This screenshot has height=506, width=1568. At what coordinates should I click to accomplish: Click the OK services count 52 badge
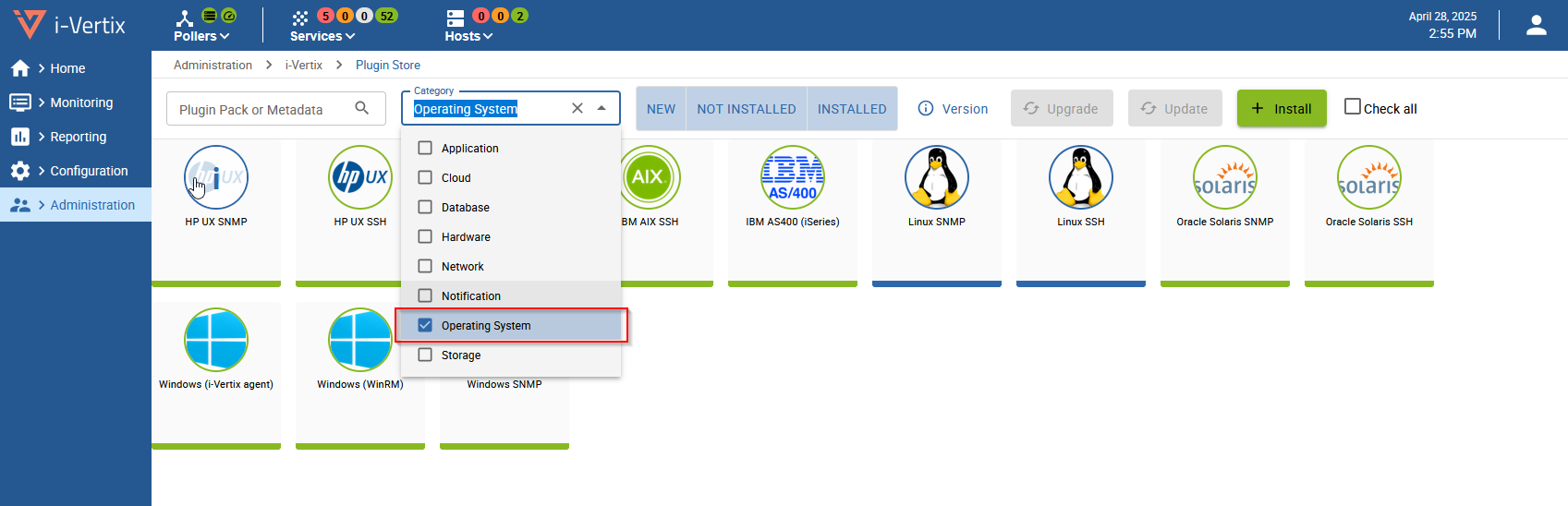coord(387,16)
